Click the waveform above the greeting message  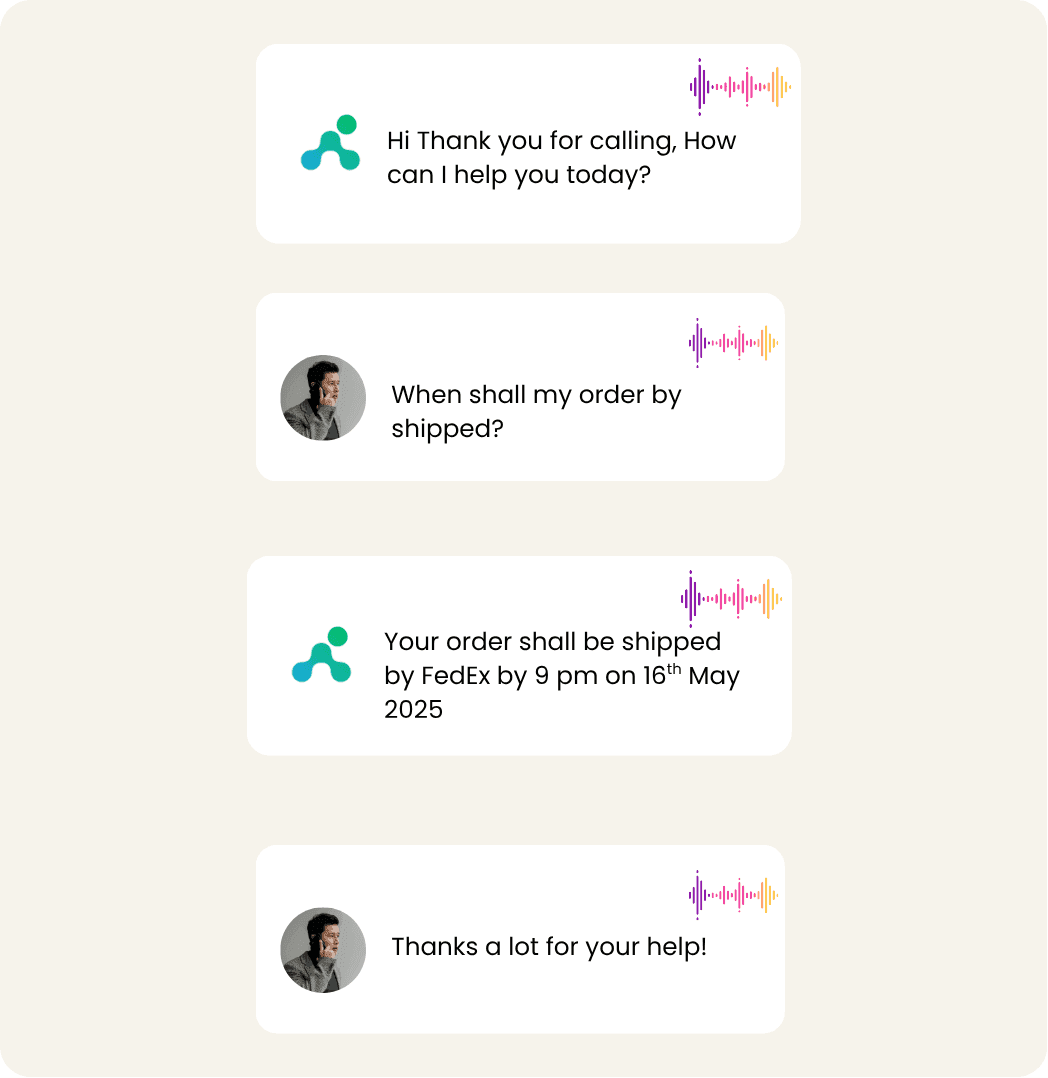740,87
